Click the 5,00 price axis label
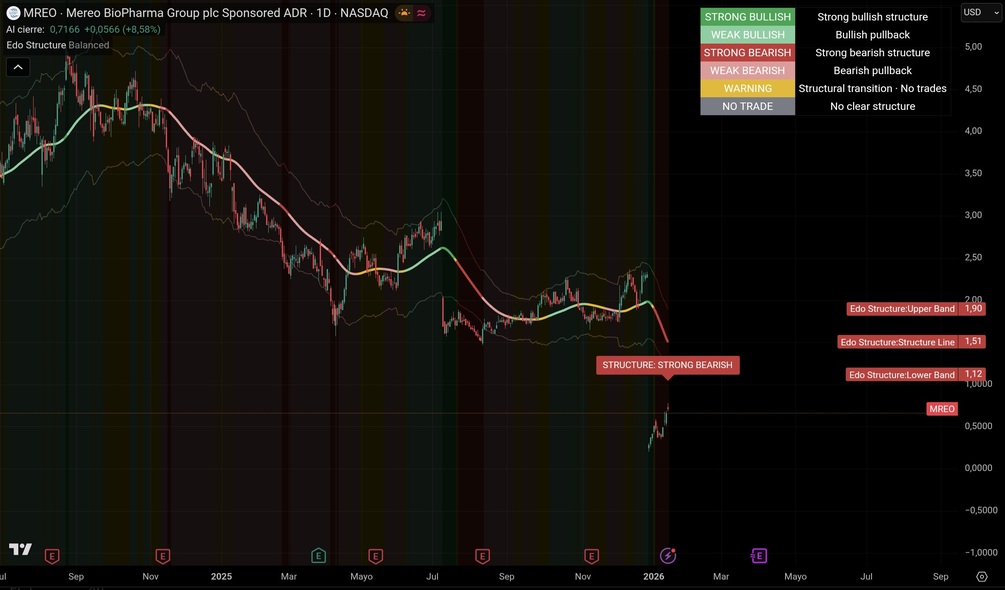 [973, 47]
